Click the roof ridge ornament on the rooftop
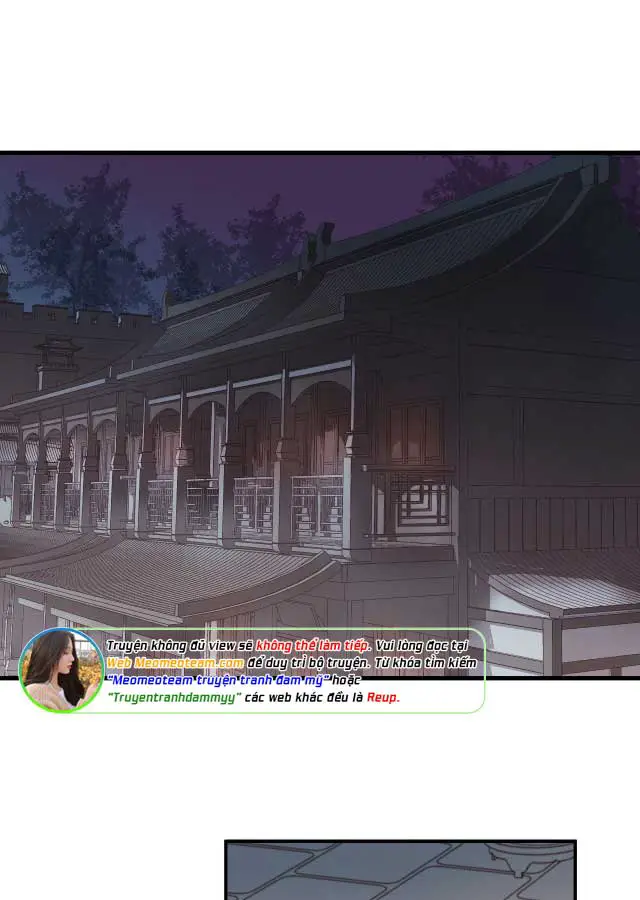The width and height of the screenshot is (640, 900). pos(322,240)
